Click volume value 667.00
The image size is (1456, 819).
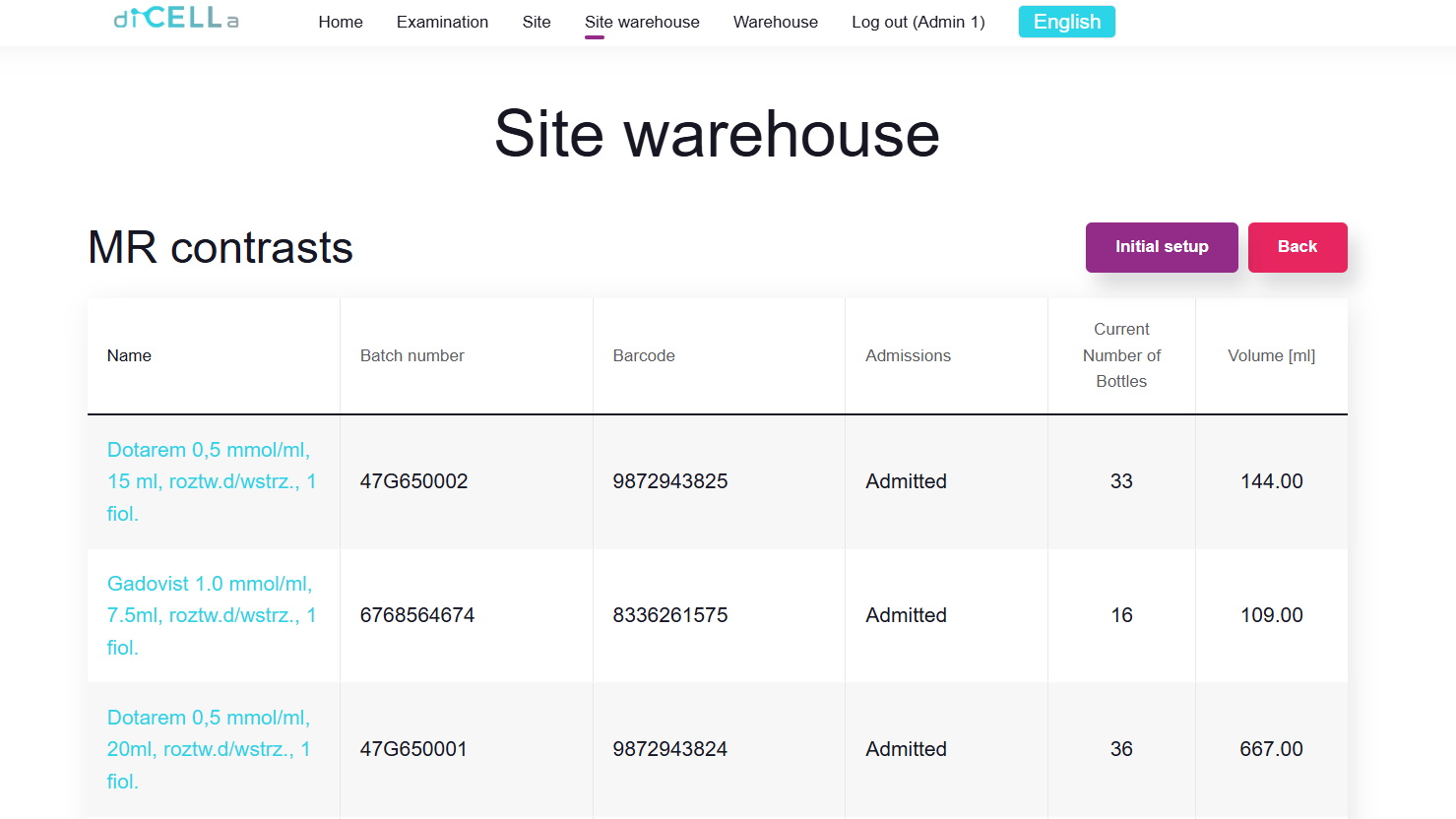point(1271,749)
